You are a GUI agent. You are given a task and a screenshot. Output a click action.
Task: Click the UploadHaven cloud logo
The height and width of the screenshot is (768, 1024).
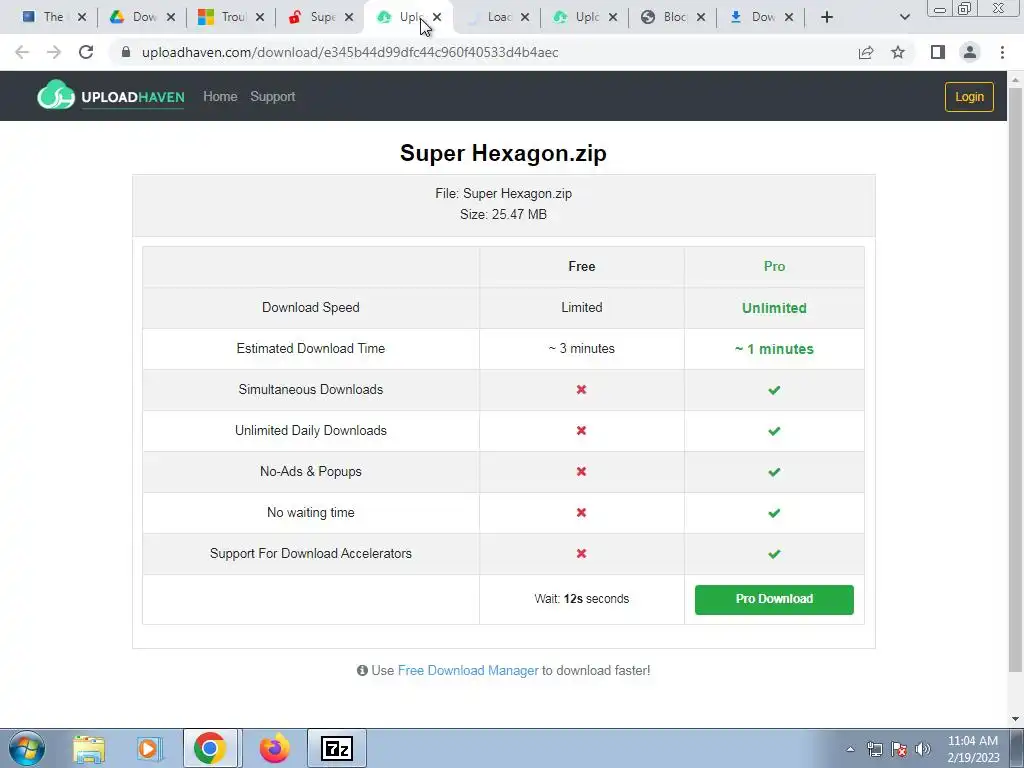[56, 95]
